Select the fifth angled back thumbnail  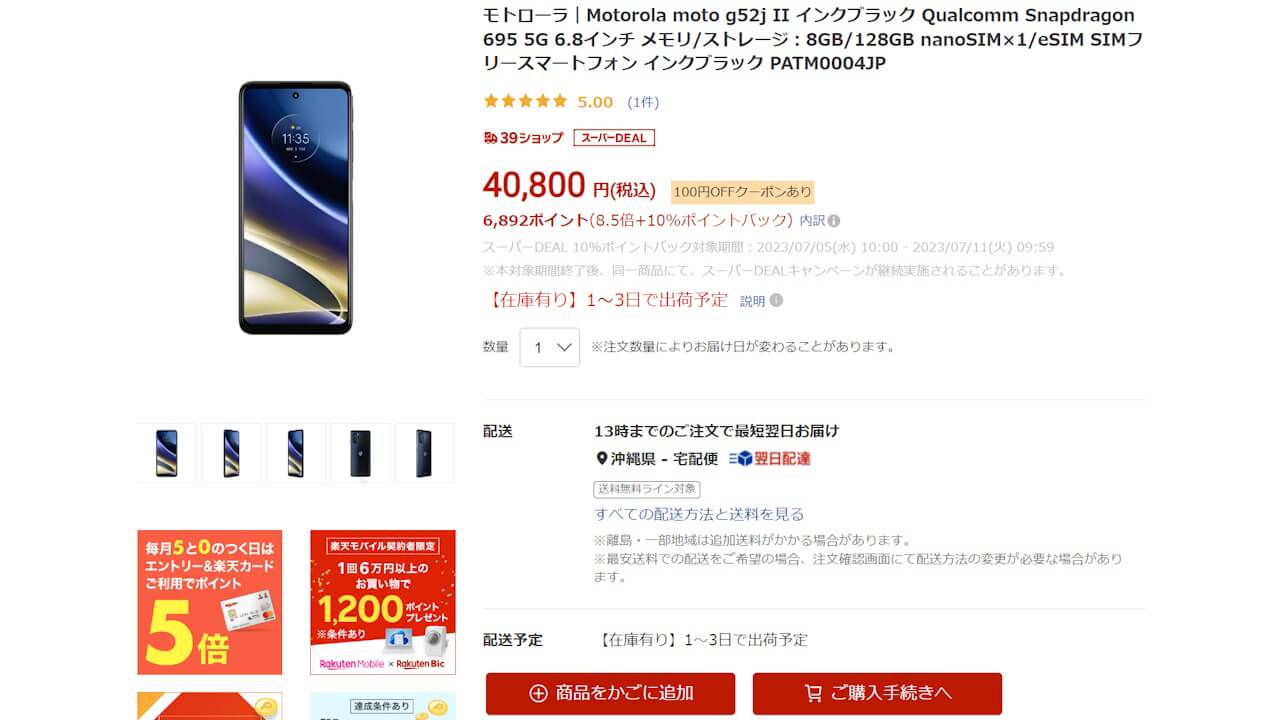pyautogui.click(x=425, y=453)
